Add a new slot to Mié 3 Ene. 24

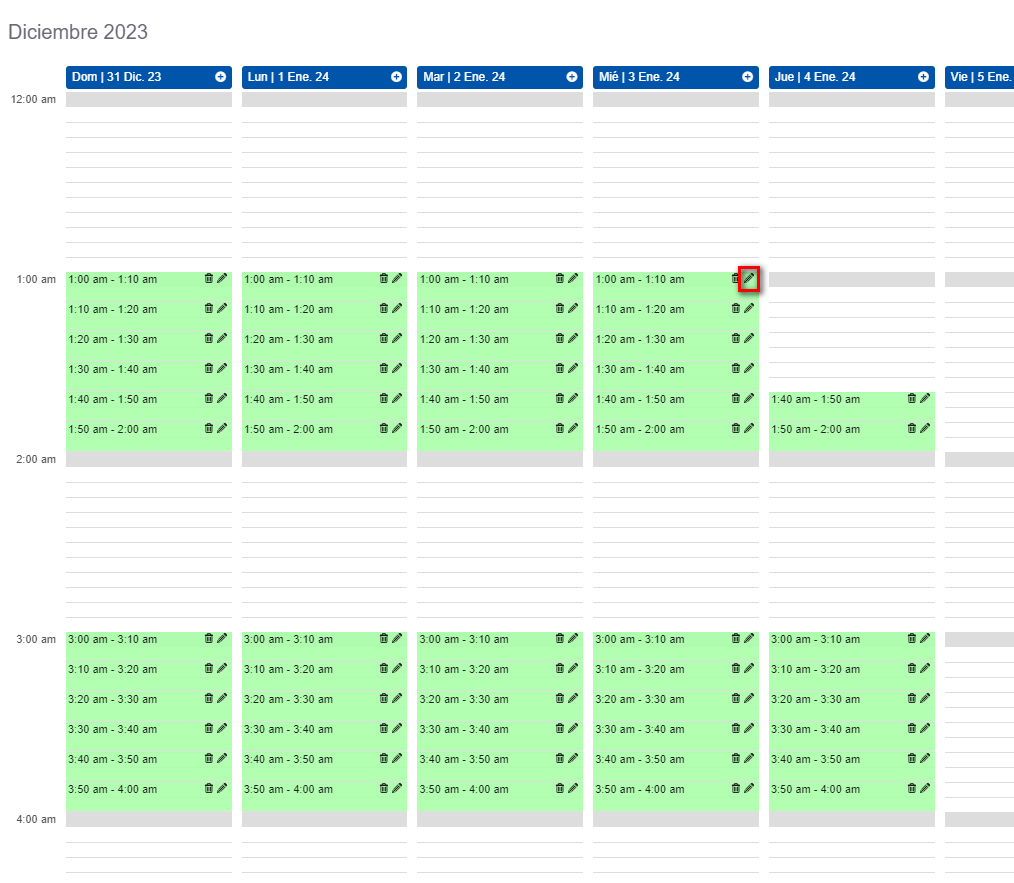(747, 76)
